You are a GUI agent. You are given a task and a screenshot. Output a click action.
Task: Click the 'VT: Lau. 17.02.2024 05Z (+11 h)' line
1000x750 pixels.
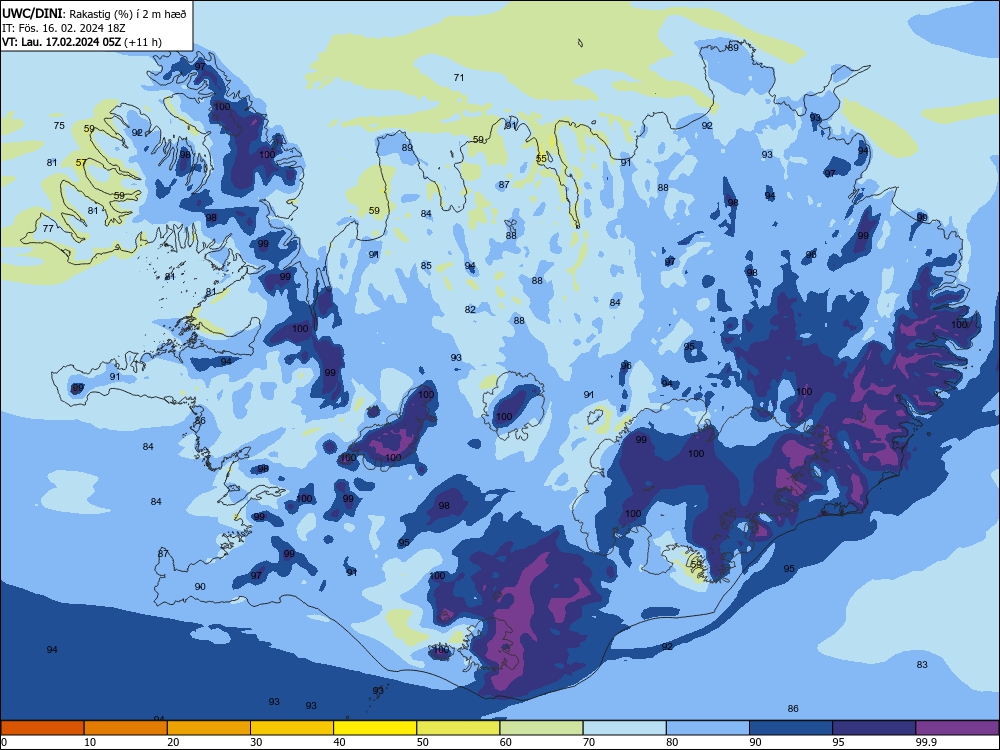coord(82,42)
